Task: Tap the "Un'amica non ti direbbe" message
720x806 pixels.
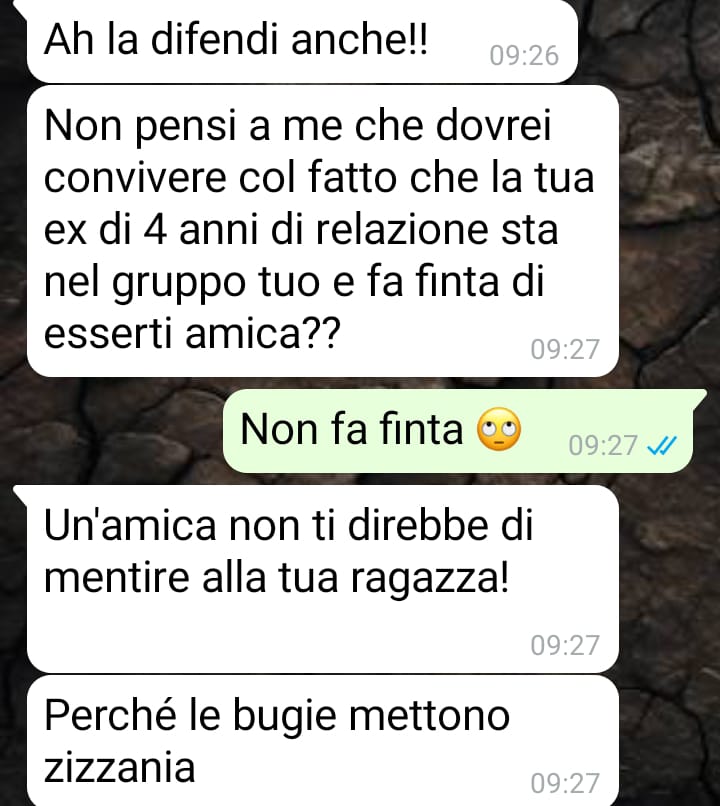Action: pyautogui.click(x=323, y=578)
